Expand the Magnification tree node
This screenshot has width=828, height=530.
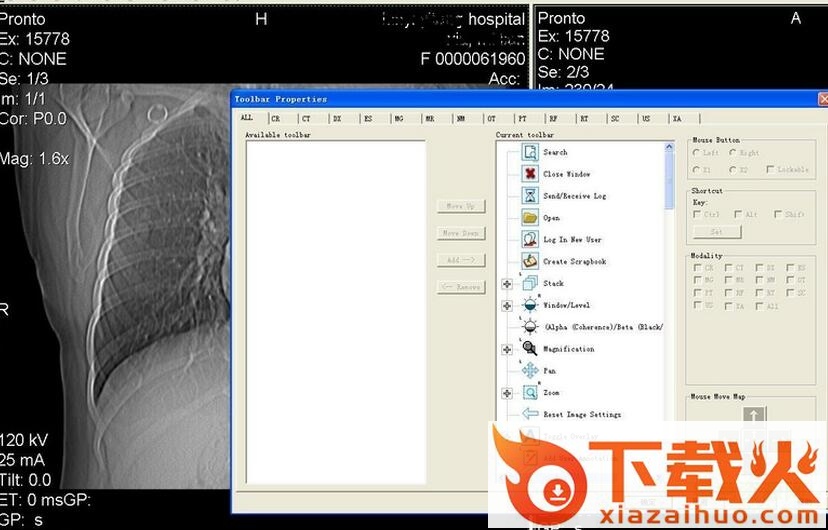tap(507, 350)
